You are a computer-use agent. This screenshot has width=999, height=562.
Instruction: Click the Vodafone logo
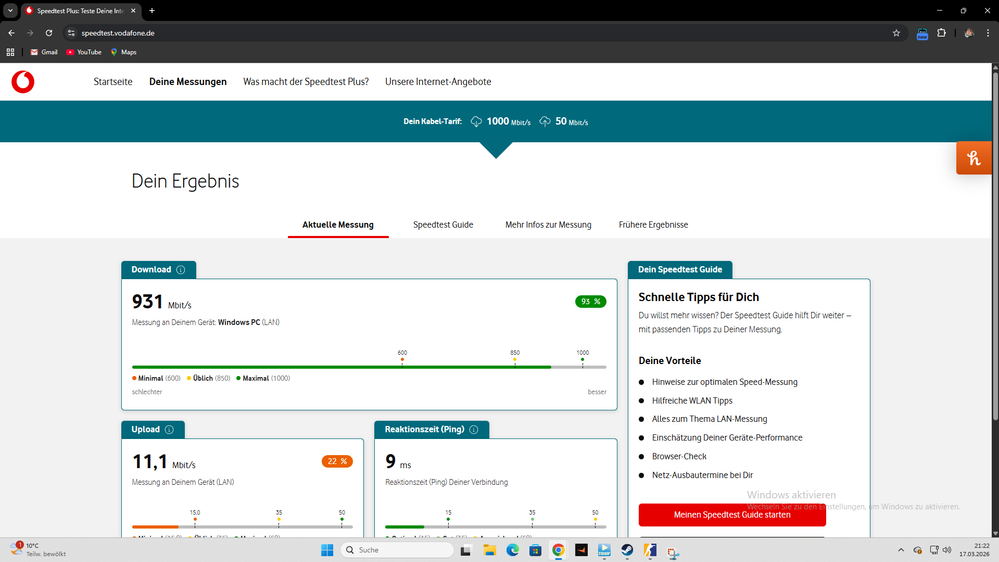point(23,82)
